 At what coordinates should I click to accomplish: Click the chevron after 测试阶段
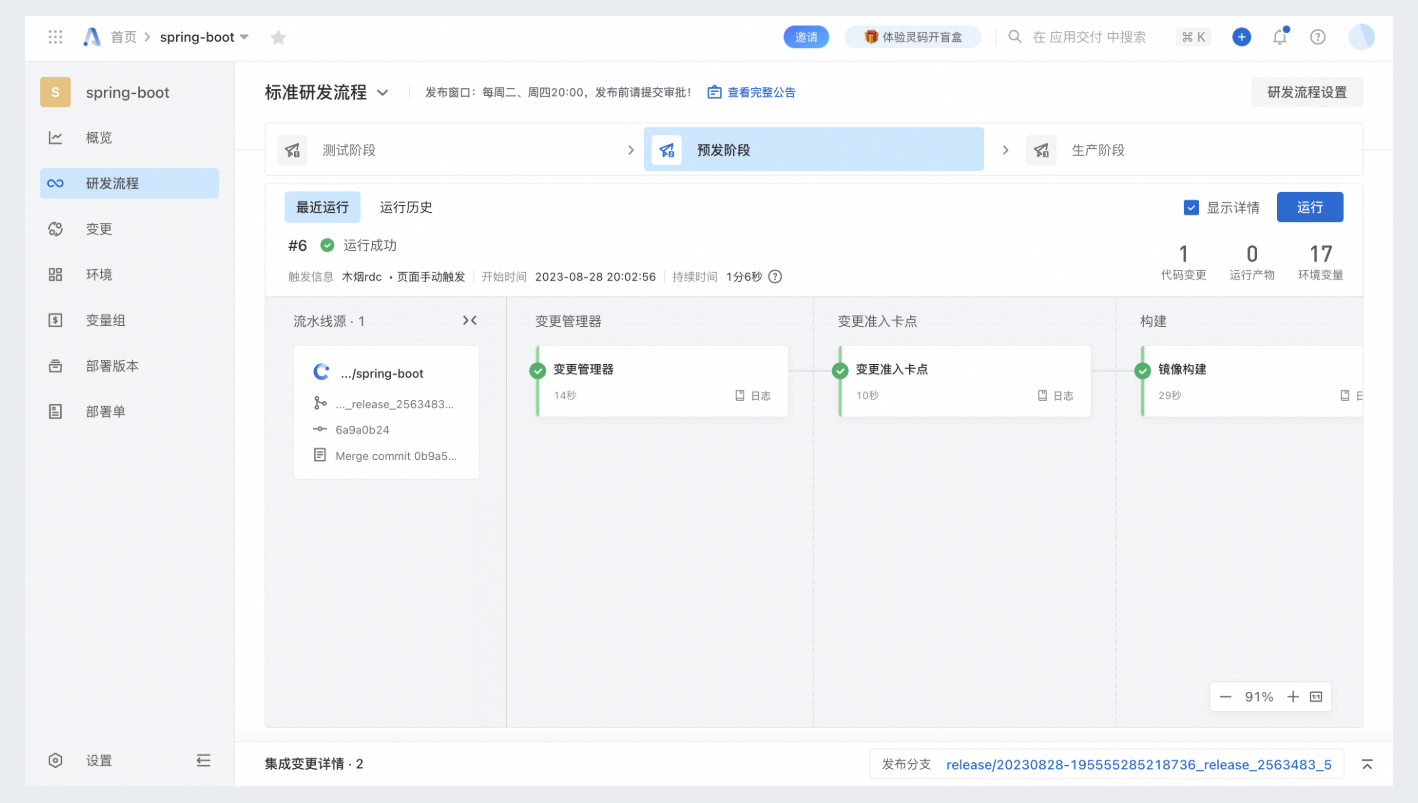(x=631, y=150)
